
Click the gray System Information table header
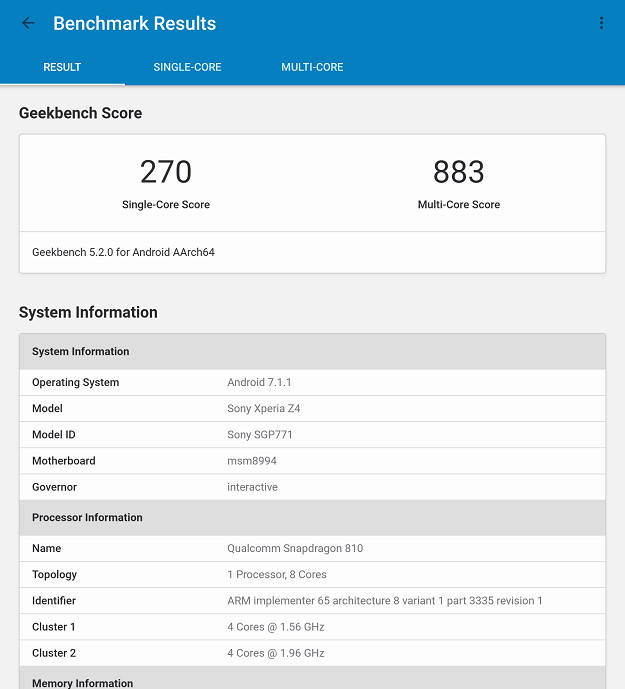pos(312,352)
